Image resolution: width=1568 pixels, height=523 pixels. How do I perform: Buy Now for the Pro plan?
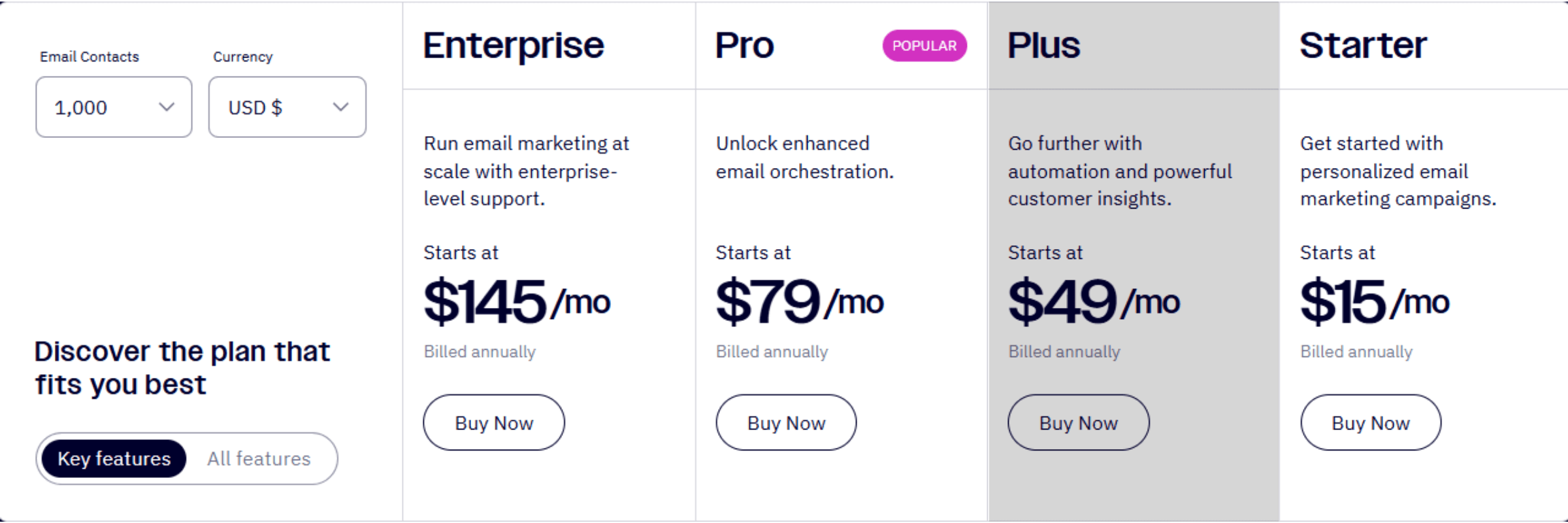[x=786, y=422]
